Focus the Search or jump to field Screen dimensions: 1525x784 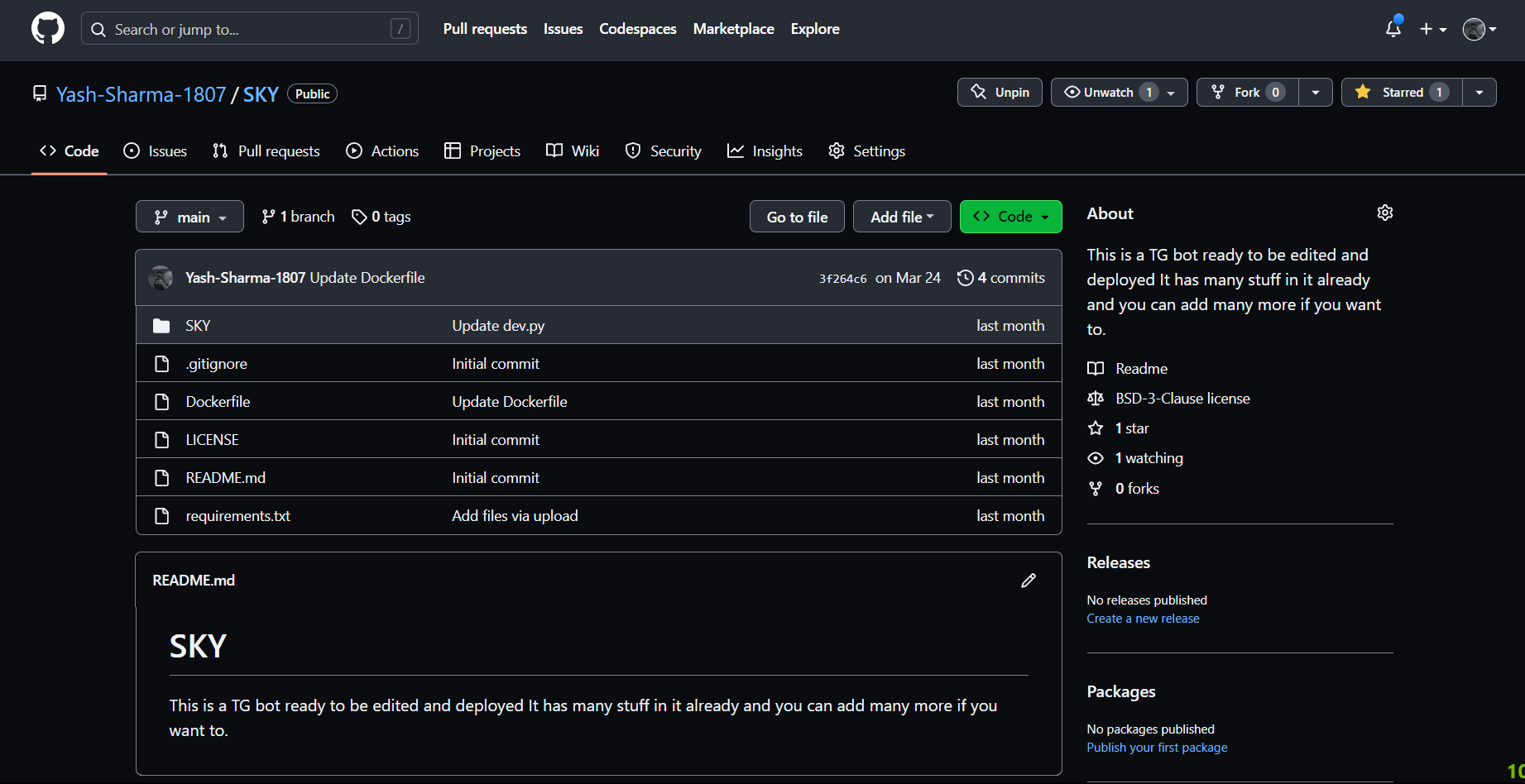pyautogui.click(x=249, y=29)
